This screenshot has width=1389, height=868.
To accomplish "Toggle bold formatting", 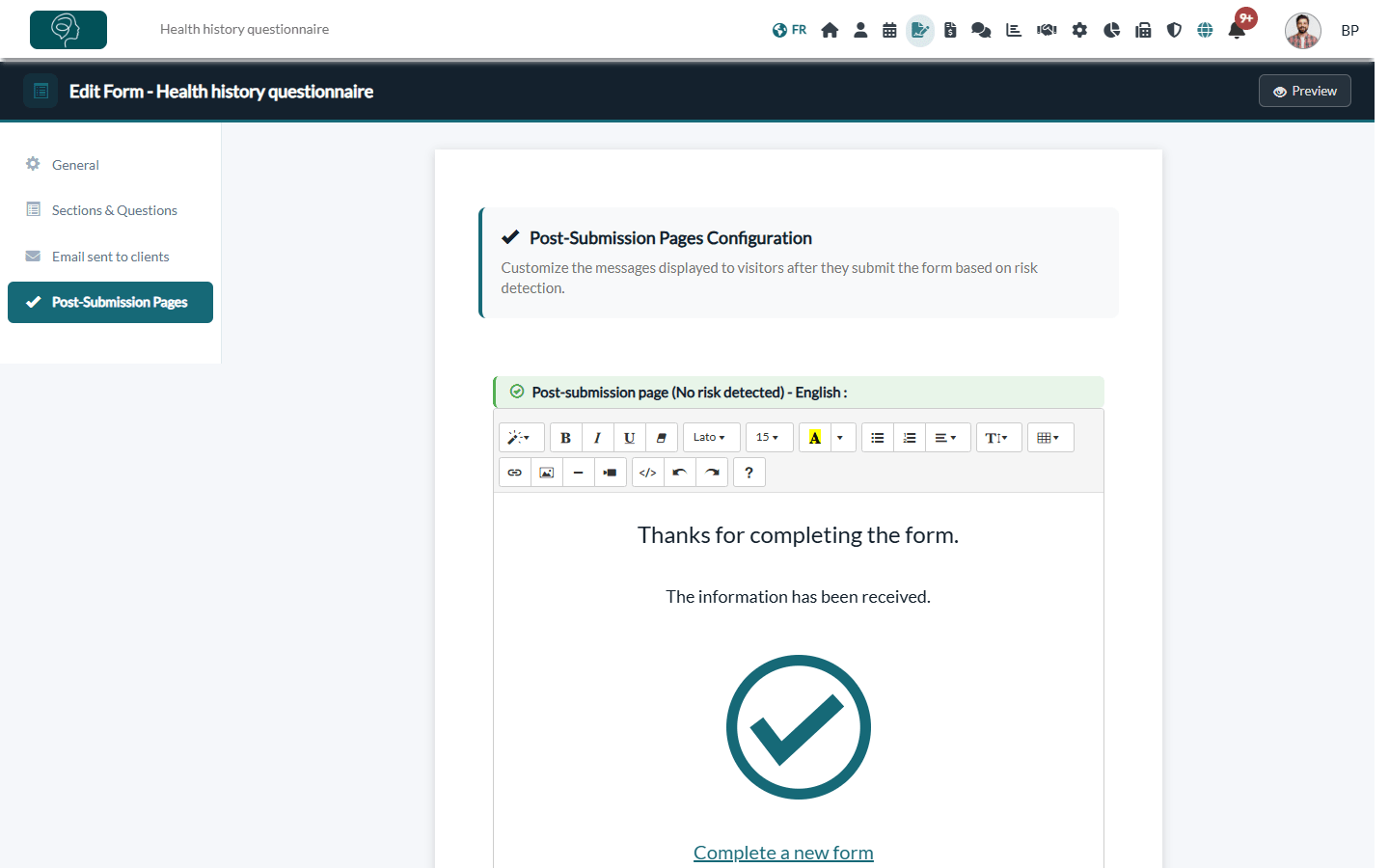I will click(566, 438).
